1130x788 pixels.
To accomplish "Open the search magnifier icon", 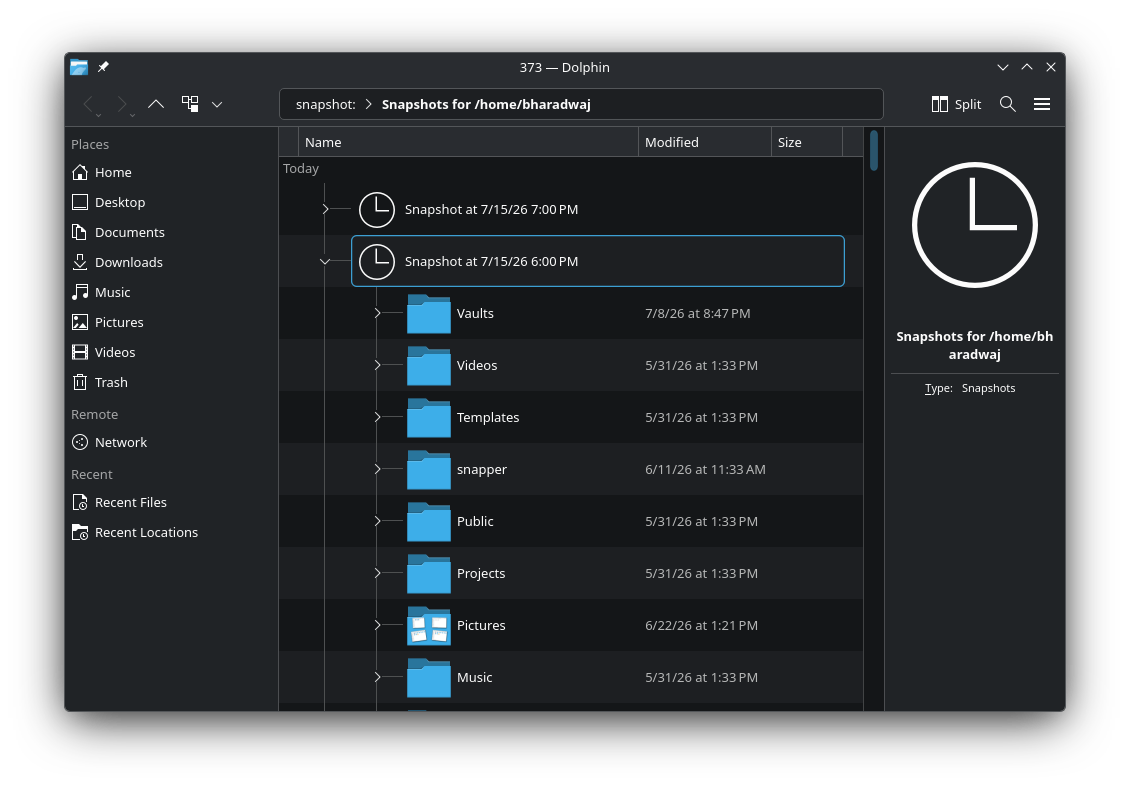I will coord(1007,104).
